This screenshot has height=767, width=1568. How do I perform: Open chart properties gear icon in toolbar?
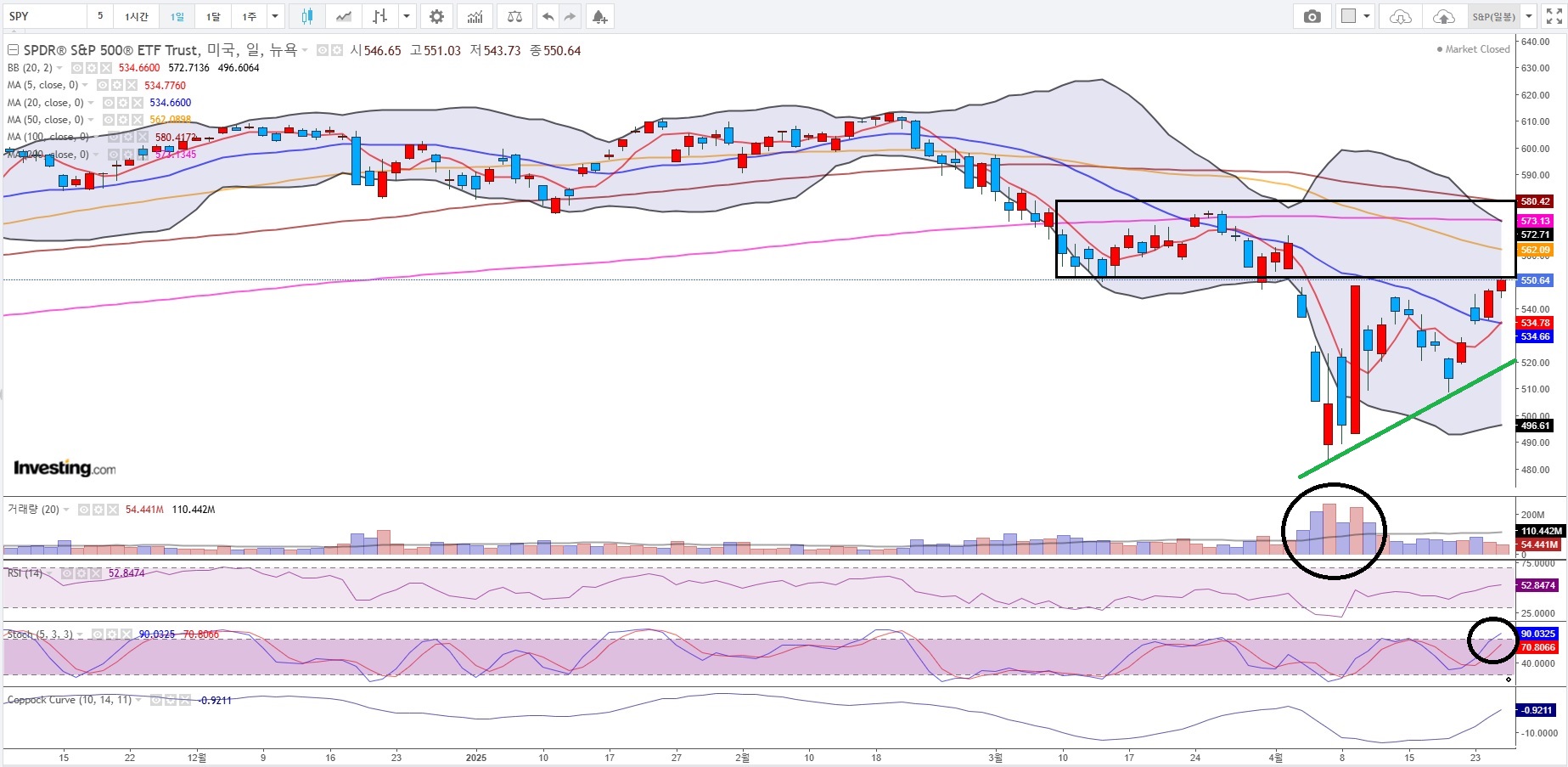point(436,16)
